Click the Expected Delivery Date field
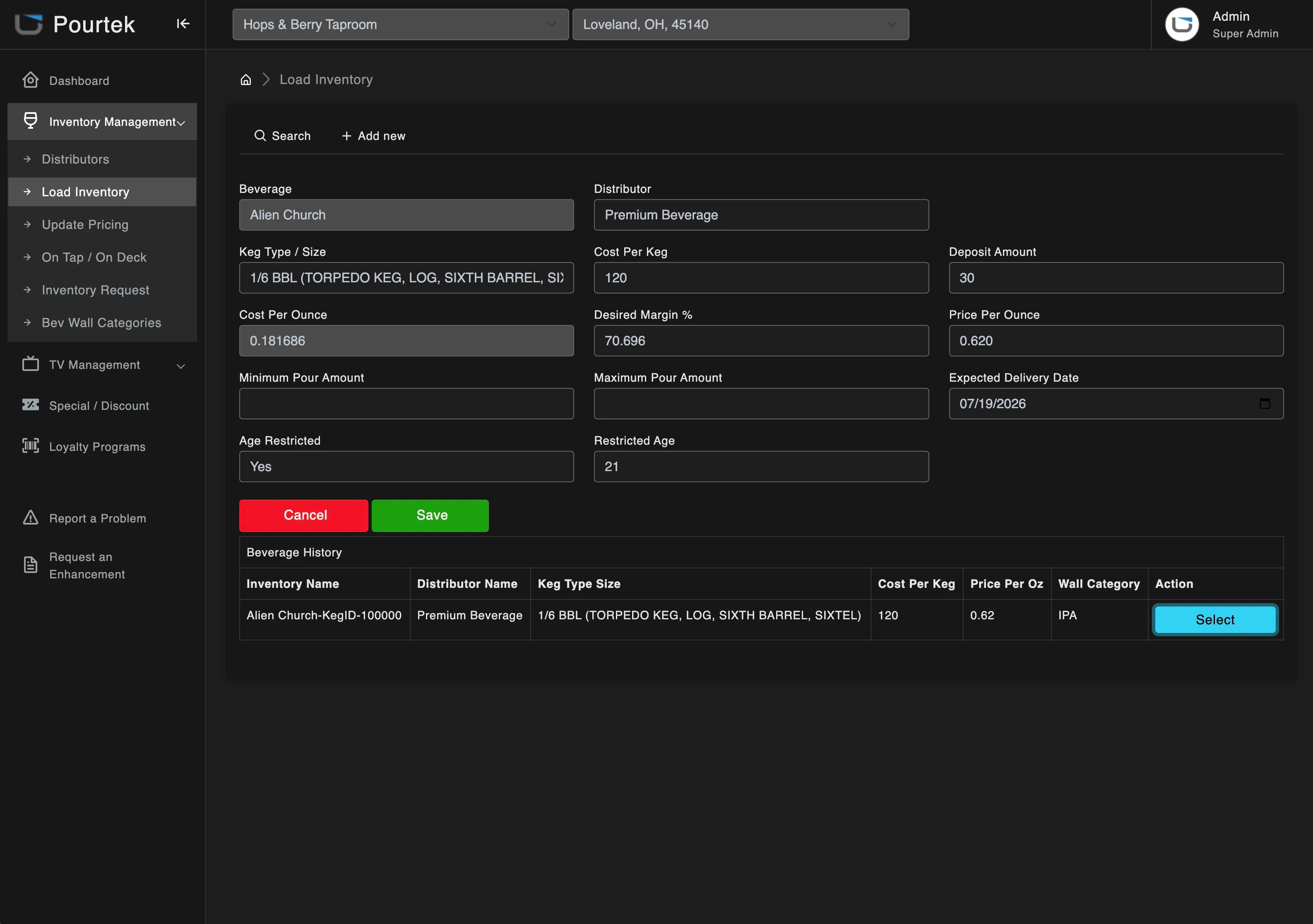 coord(1116,404)
